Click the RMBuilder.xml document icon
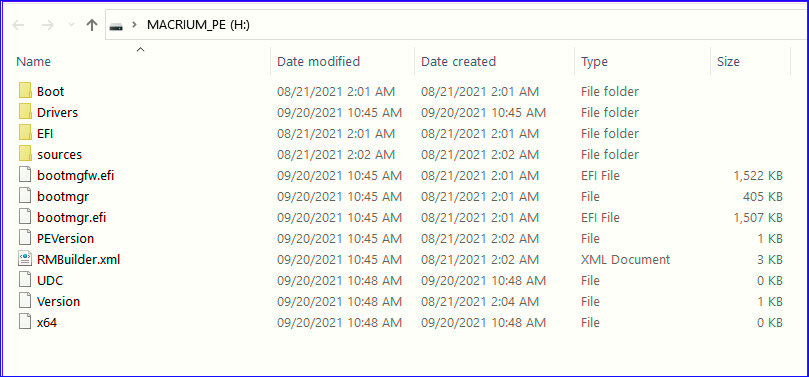The width and height of the screenshot is (809, 377). pyautogui.click(x=25, y=259)
